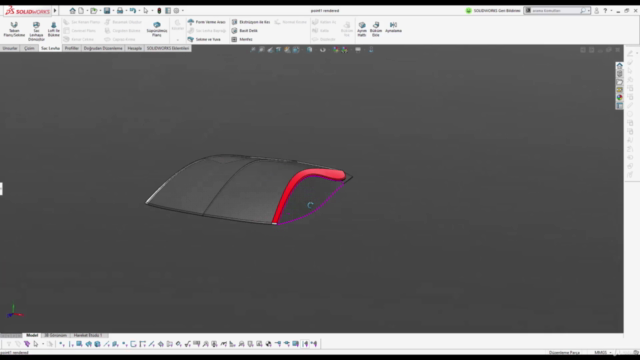Viewport: 640px width, 360px height.
Task: Switch to the Profiller tab
Action: [x=71, y=48]
